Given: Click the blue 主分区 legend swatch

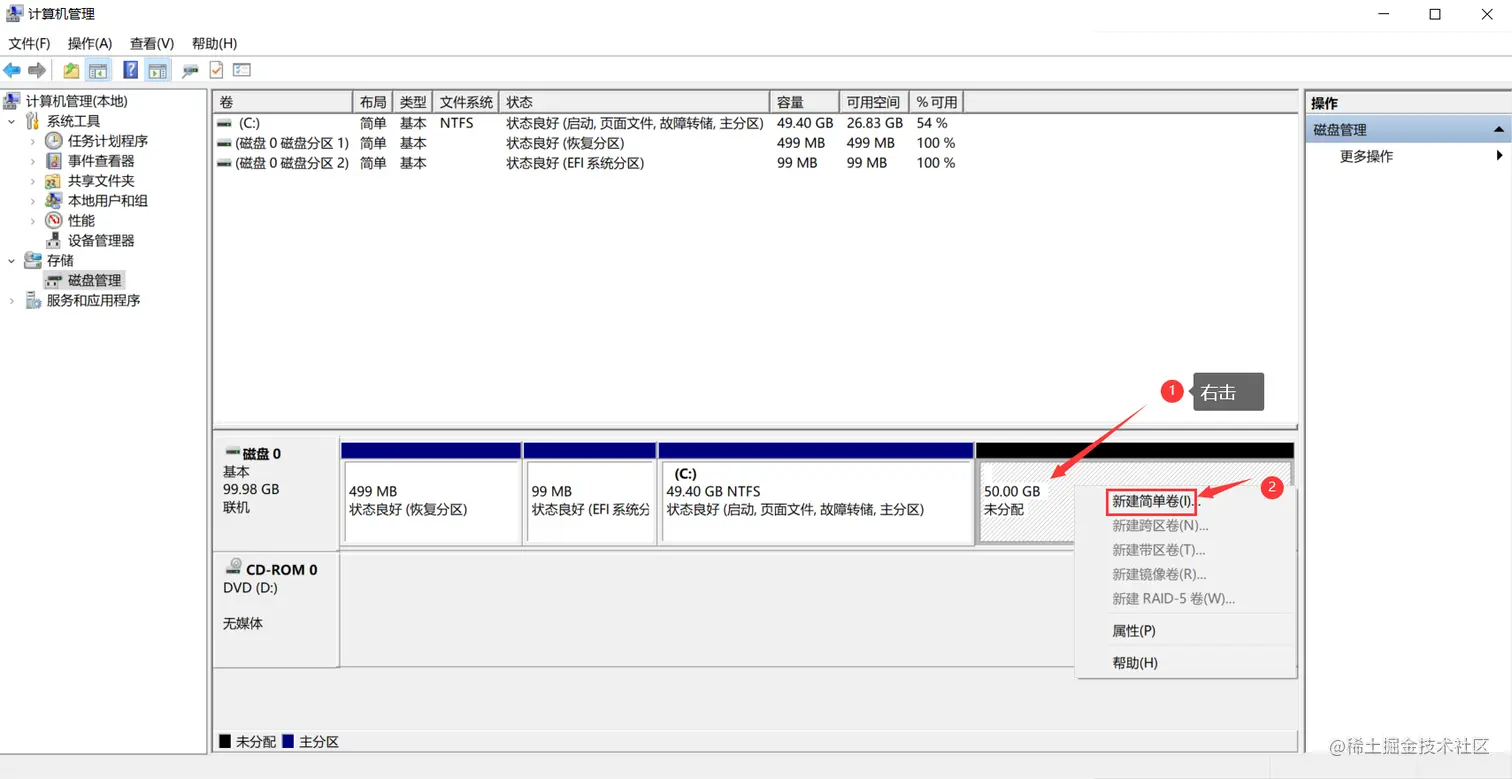Looking at the screenshot, I should point(288,742).
